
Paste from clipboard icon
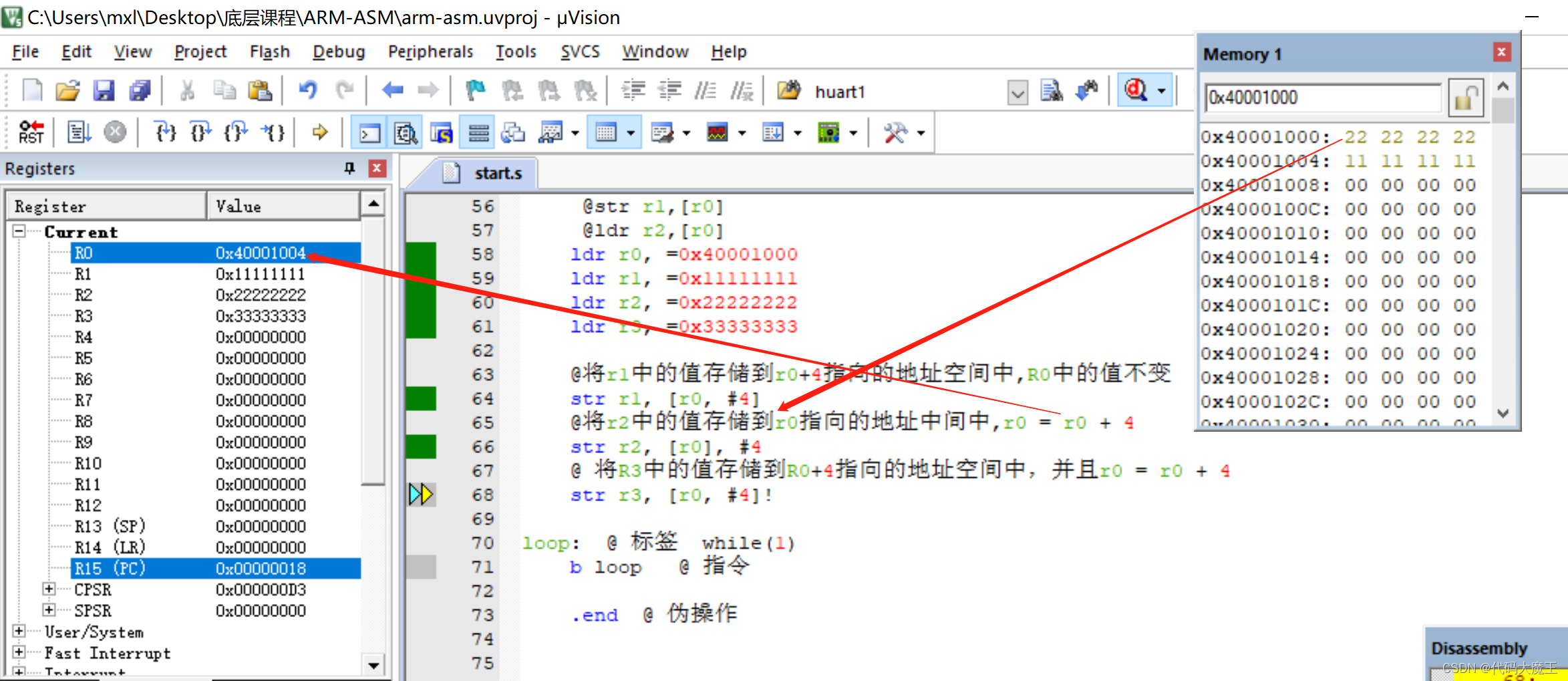259,90
